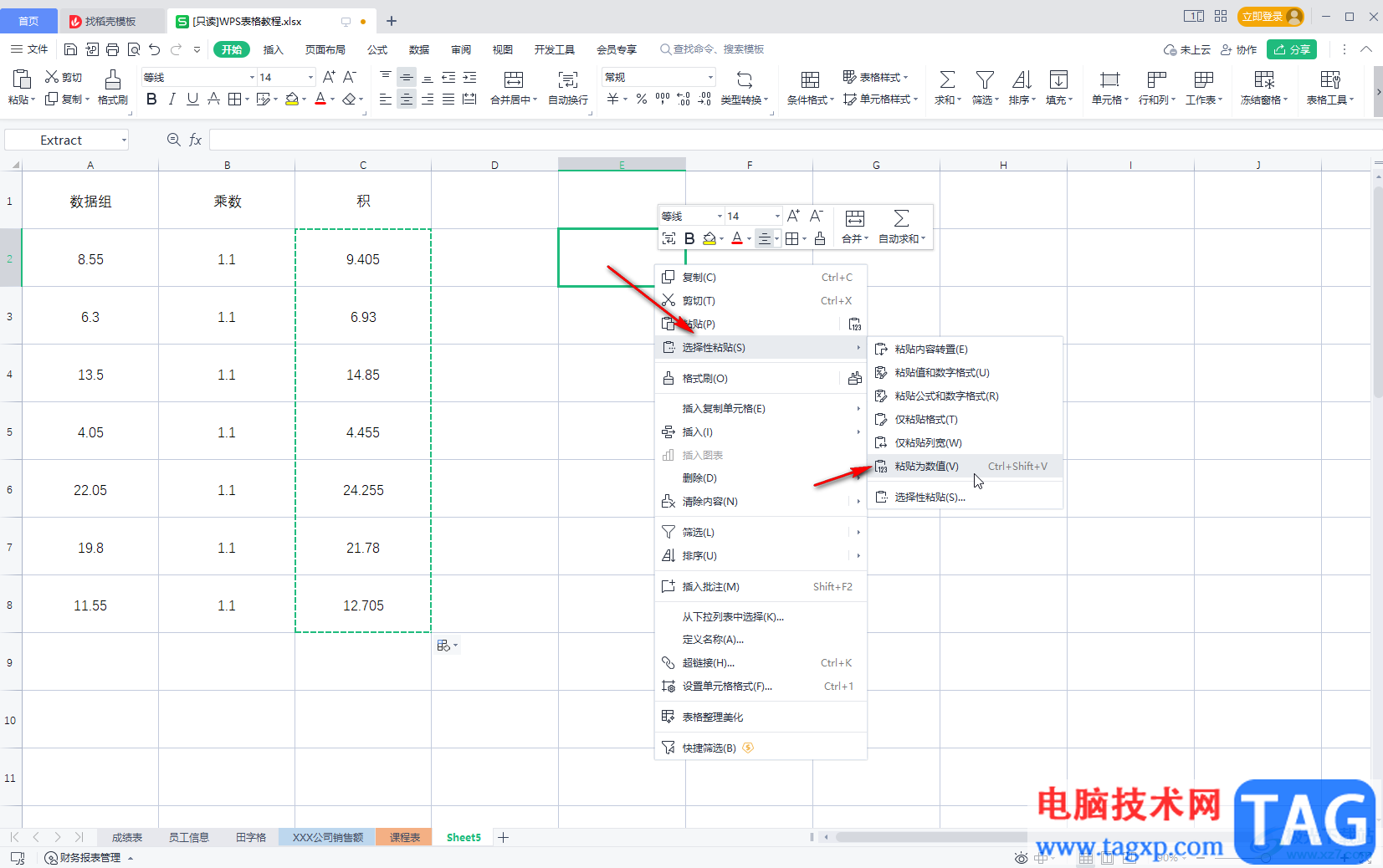
Task: Click increase font size icon in ribbon
Action: point(329,77)
